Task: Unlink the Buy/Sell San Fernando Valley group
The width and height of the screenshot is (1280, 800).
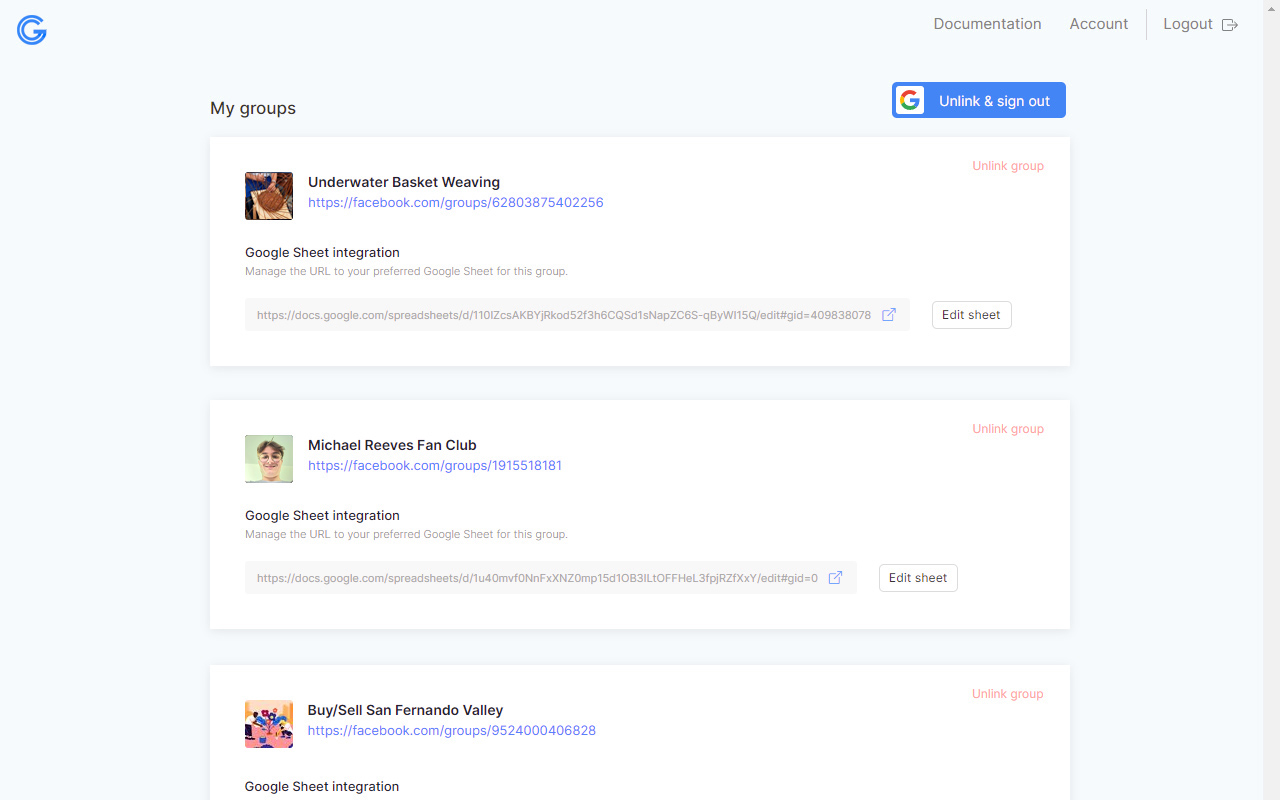Action: [x=1008, y=694]
